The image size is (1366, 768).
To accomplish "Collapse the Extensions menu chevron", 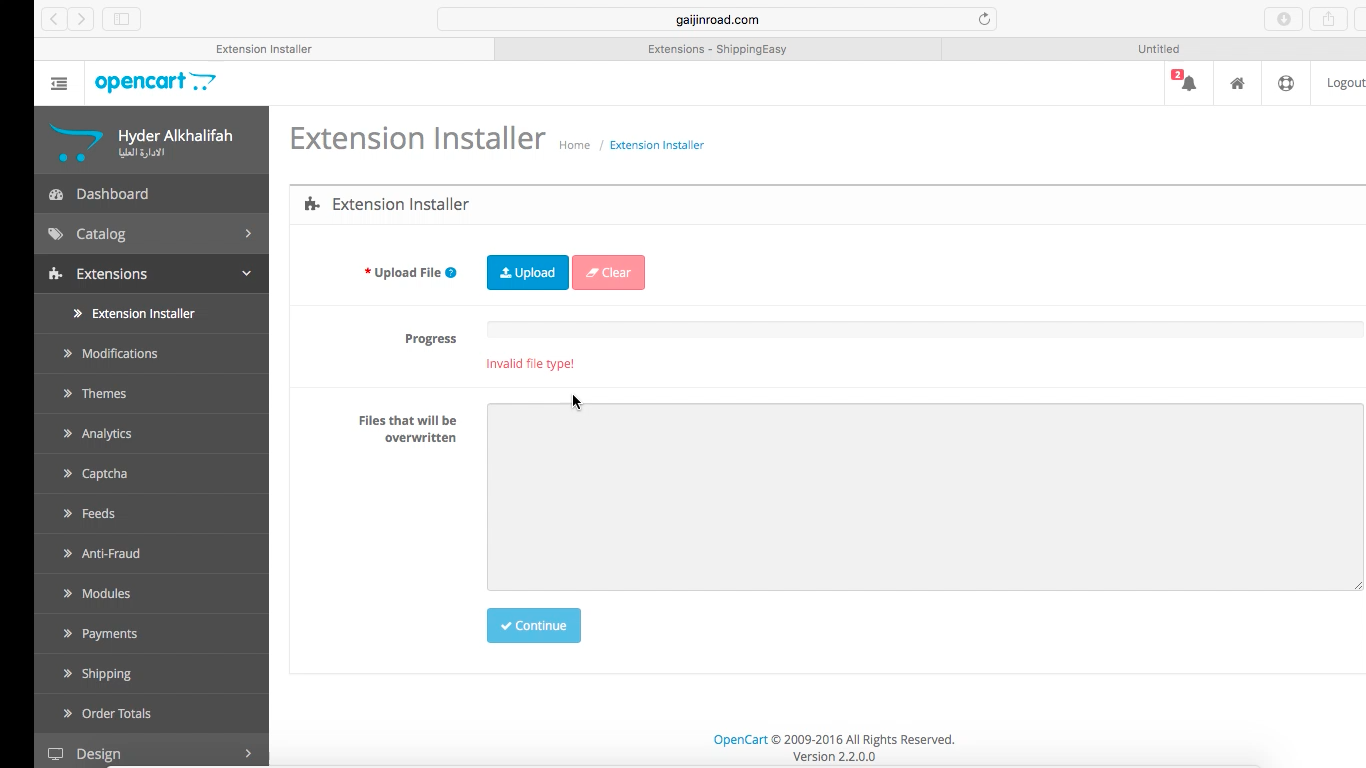I will point(247,274).
